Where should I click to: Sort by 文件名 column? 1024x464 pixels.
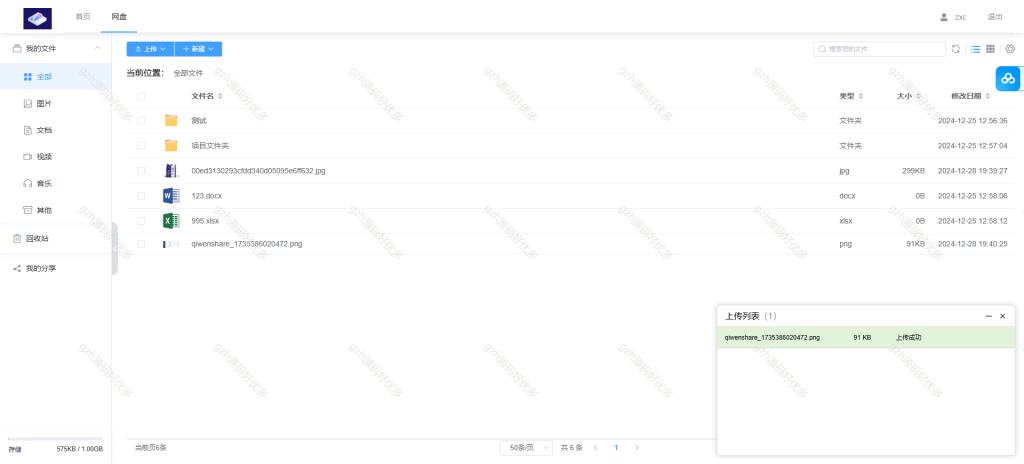(206, 96)
